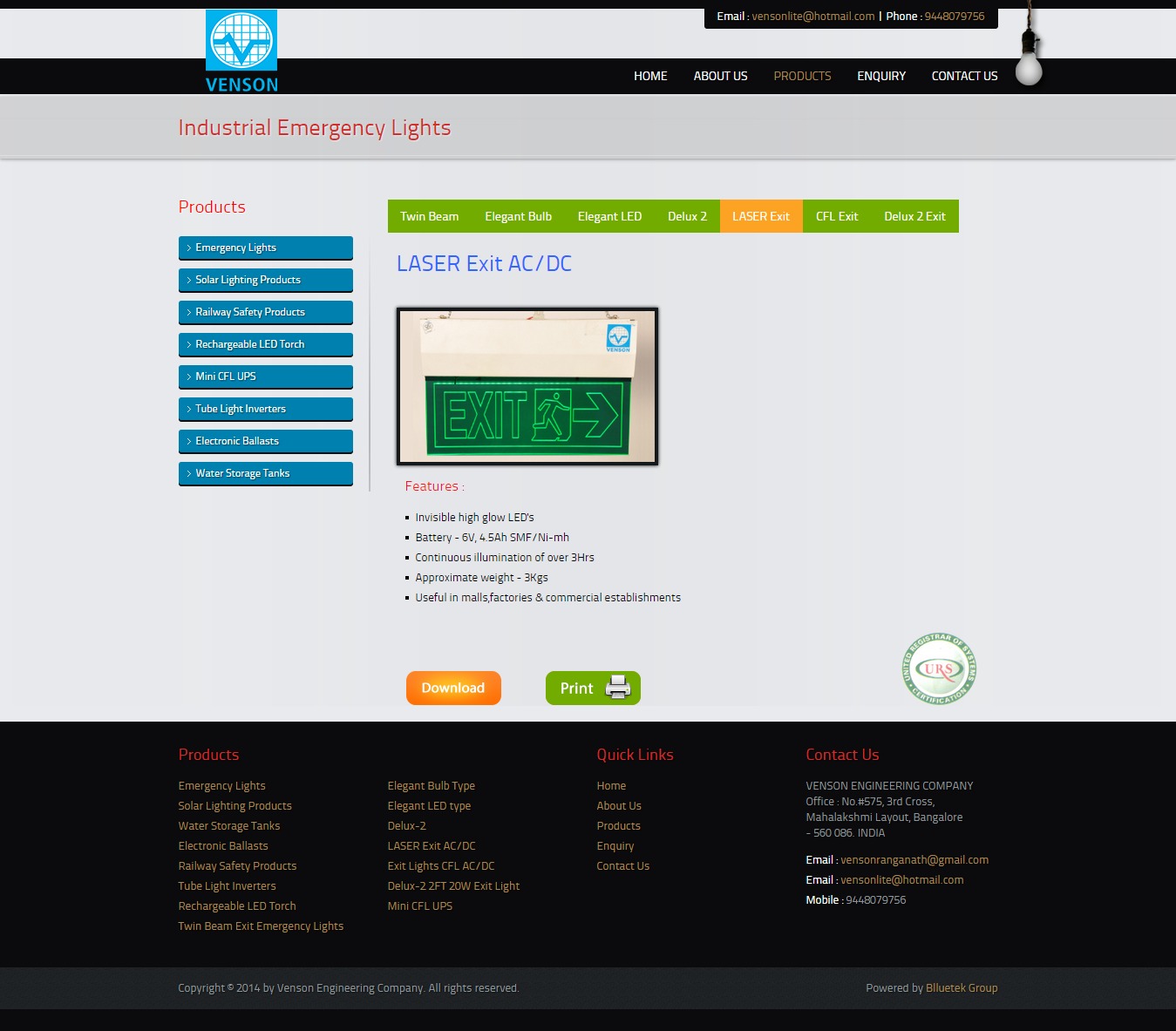
Task: Open the ENQUIRY menu item
Action: pyautogui.click(x=880, y=76)
